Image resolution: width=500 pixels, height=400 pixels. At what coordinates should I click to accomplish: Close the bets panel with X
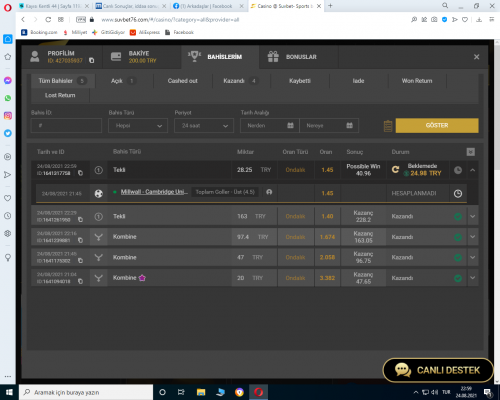(476, 57)
